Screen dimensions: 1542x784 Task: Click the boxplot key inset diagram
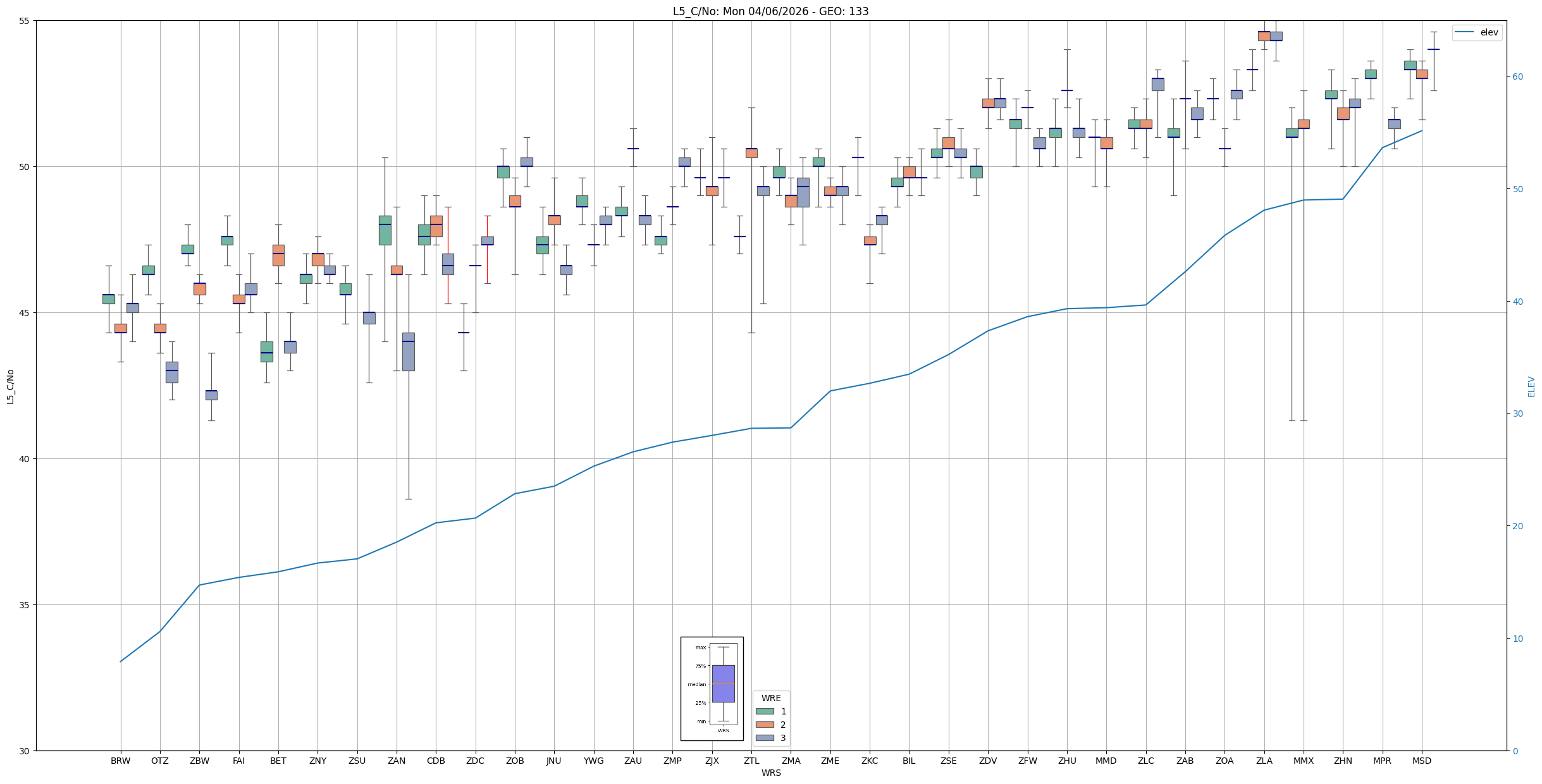(x=712, y=689)
